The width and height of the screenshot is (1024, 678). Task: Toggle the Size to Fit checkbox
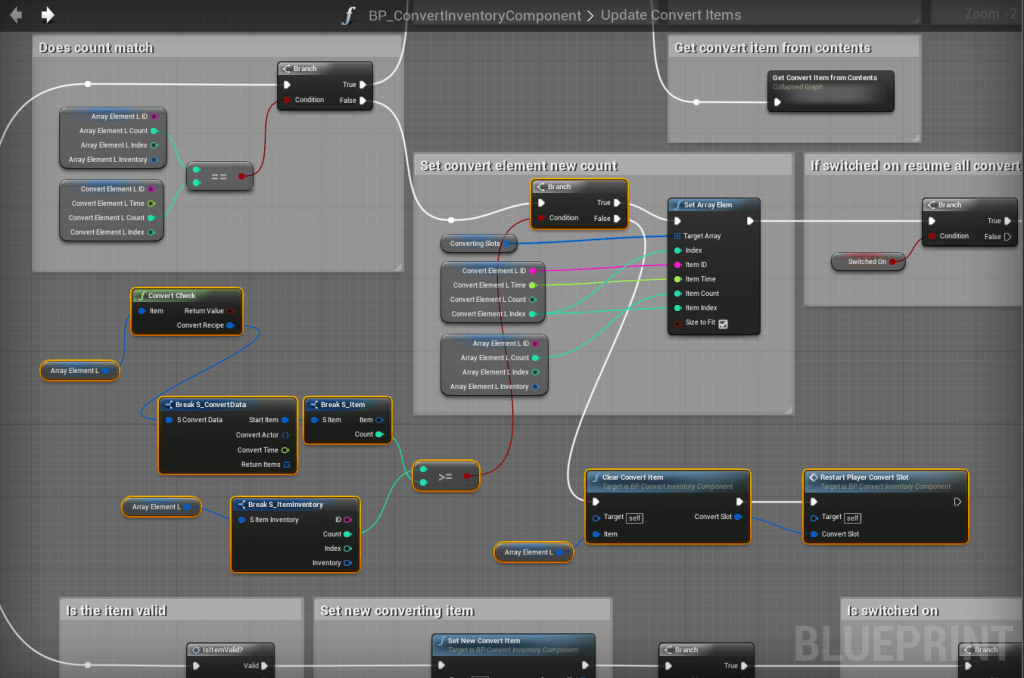click(x=723, y=323)
